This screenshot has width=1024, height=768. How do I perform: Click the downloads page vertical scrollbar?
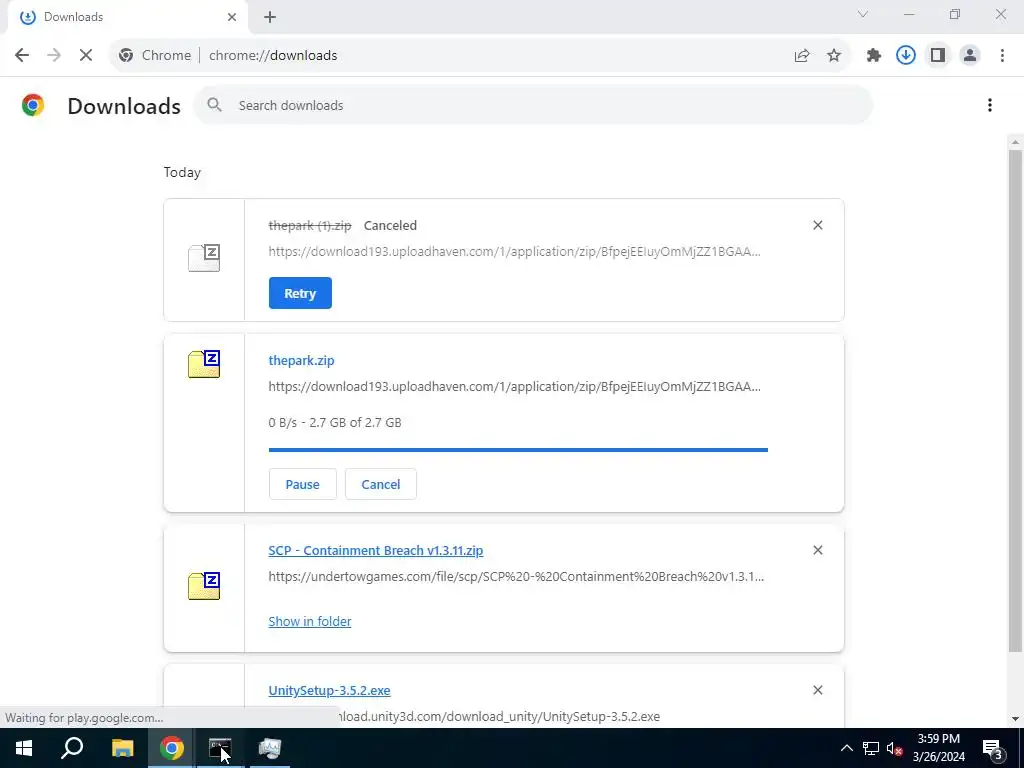pos(1015,400)
